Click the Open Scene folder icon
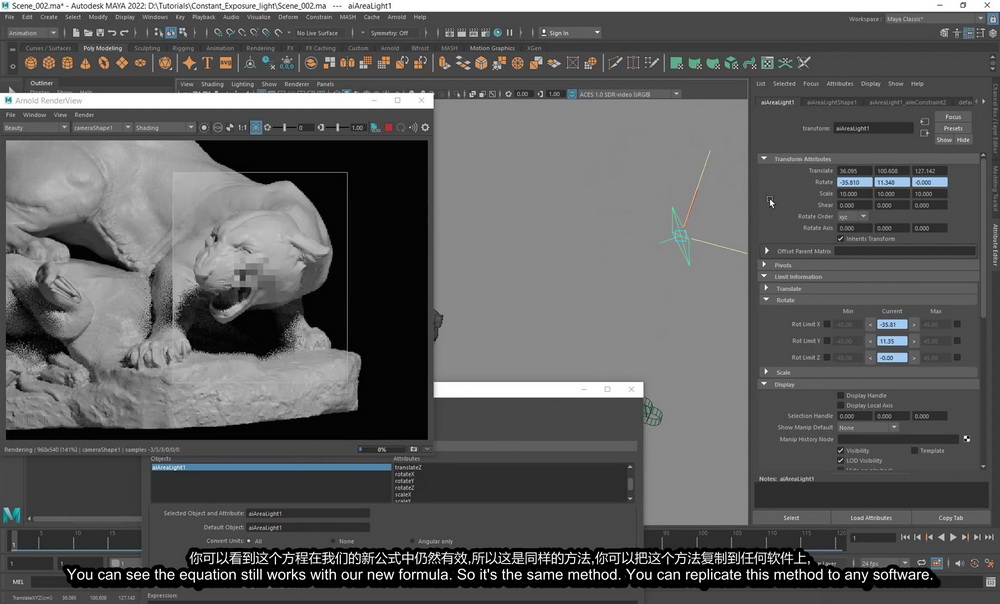 (88, 33)
